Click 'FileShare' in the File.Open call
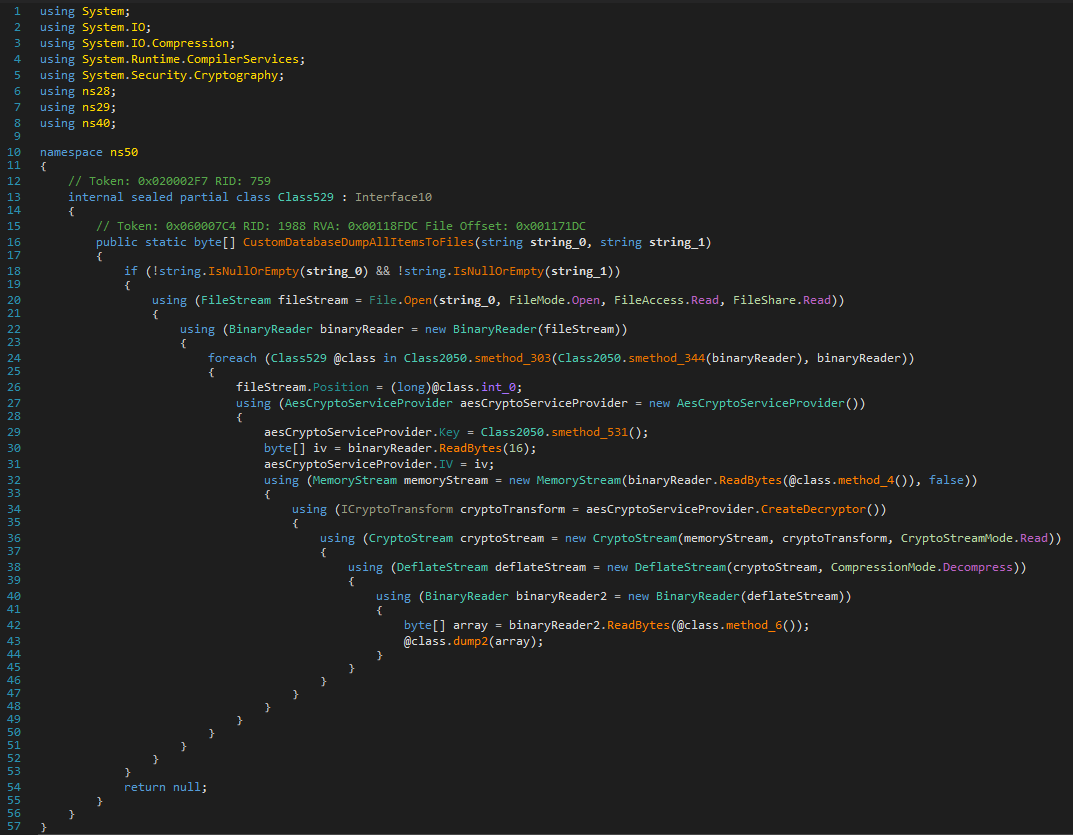Screen dimensions: 1073x835 click(764, 300)
